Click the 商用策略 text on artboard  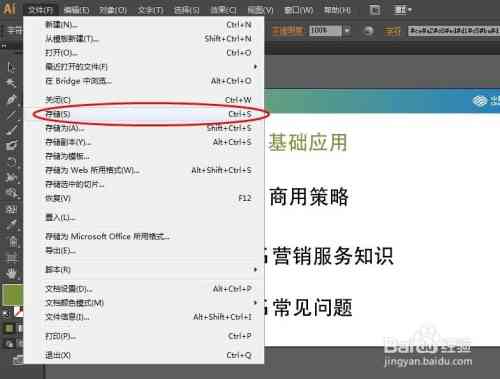309,197
